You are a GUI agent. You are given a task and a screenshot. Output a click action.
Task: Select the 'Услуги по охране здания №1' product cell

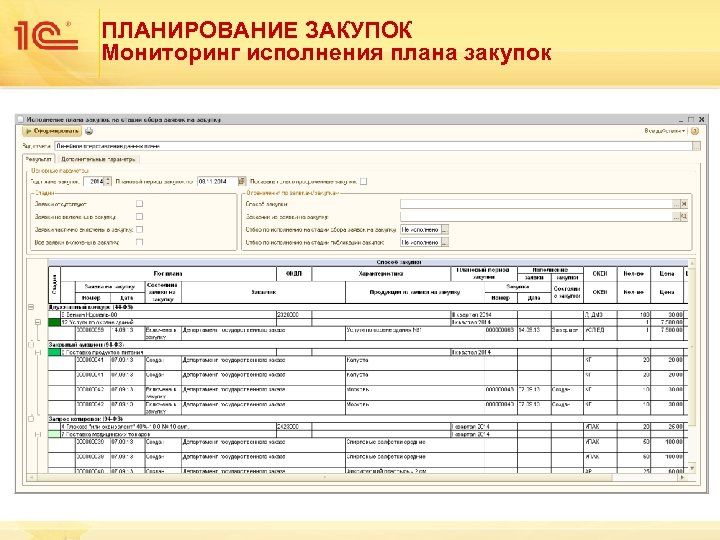[415, 333]
